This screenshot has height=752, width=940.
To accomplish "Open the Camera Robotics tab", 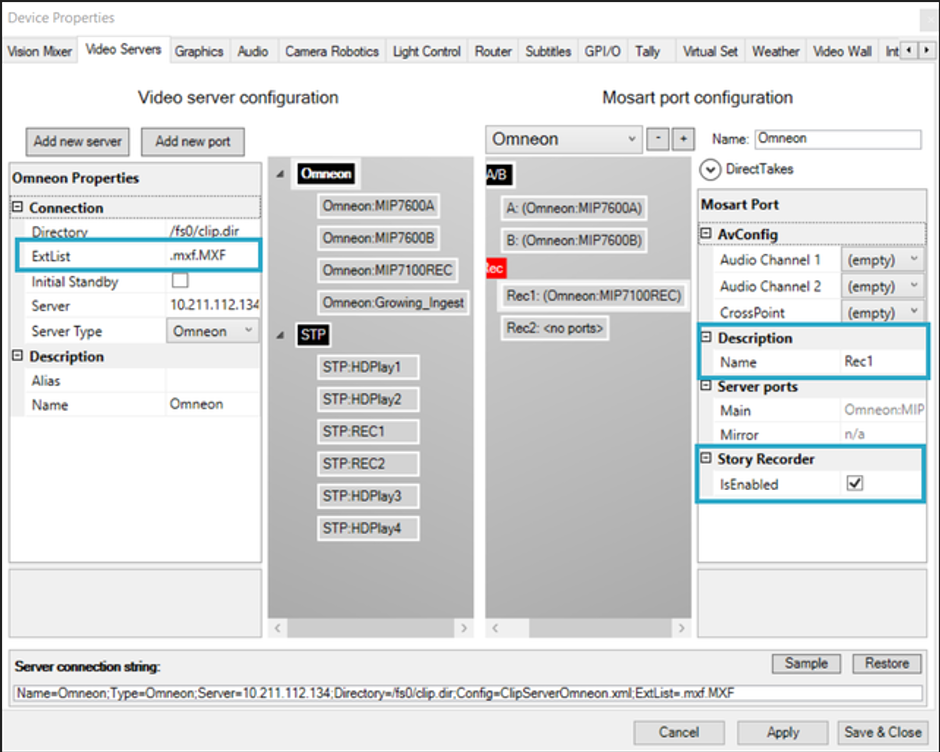I will (332, 51).
